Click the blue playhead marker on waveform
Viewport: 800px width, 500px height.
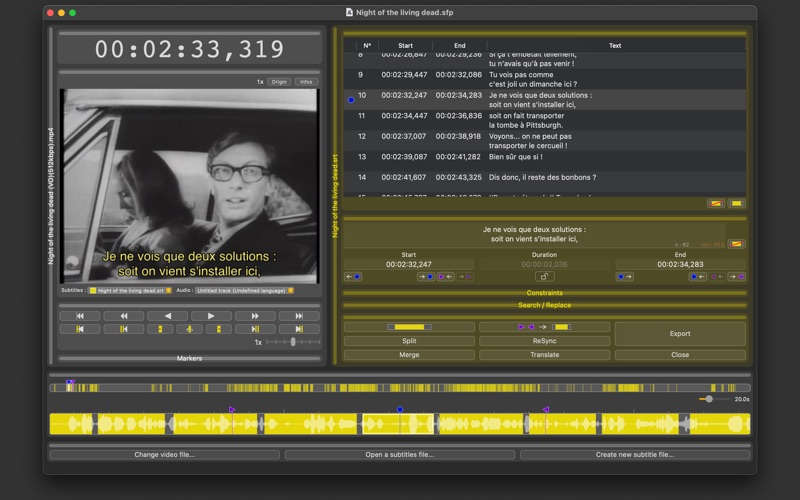click(400, 409)
